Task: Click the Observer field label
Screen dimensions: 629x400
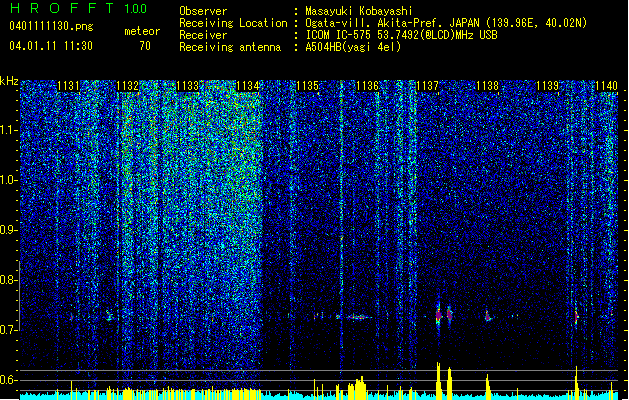Action: (x=203, y=11)
